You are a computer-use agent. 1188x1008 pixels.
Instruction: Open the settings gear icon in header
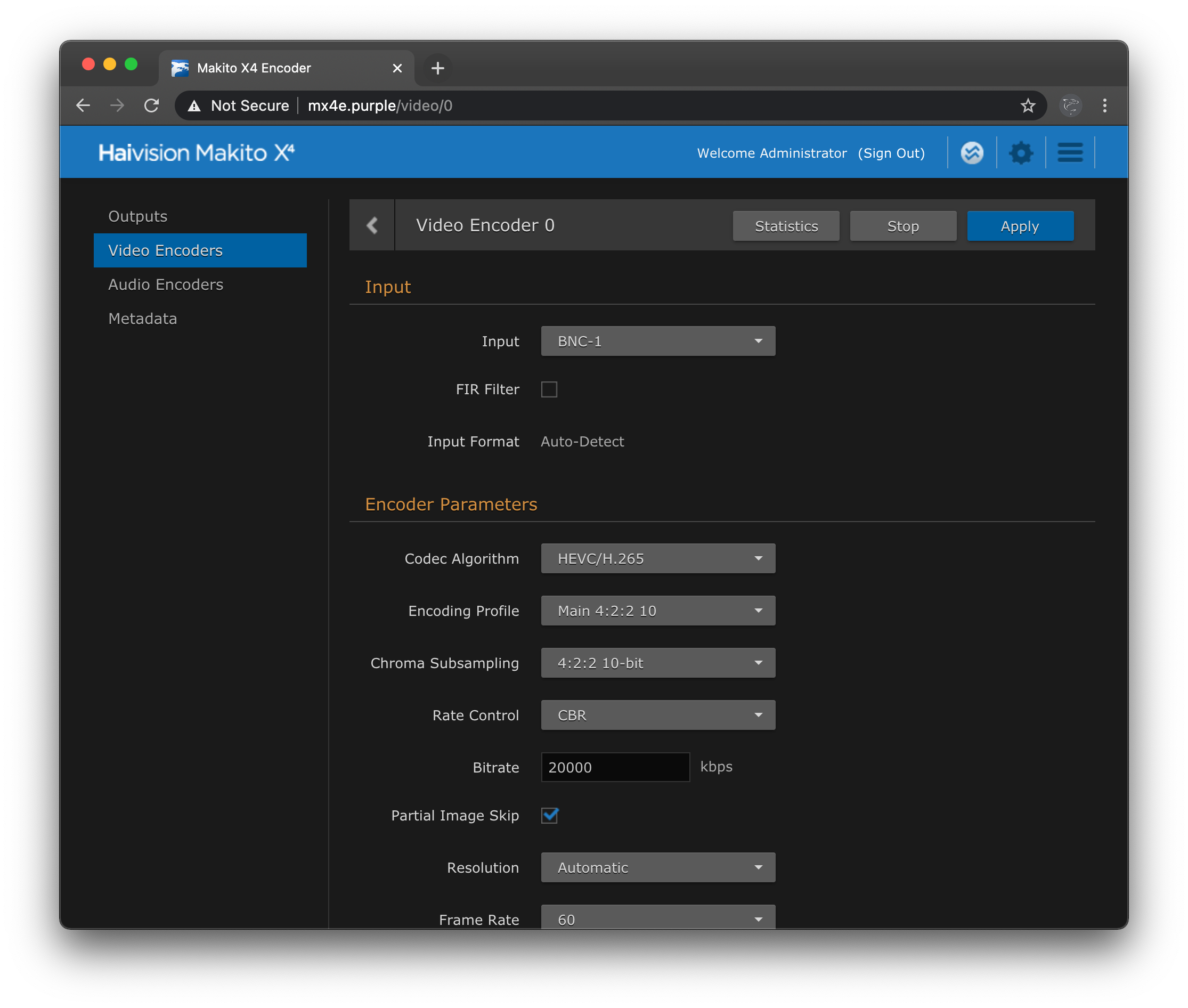1021,152
